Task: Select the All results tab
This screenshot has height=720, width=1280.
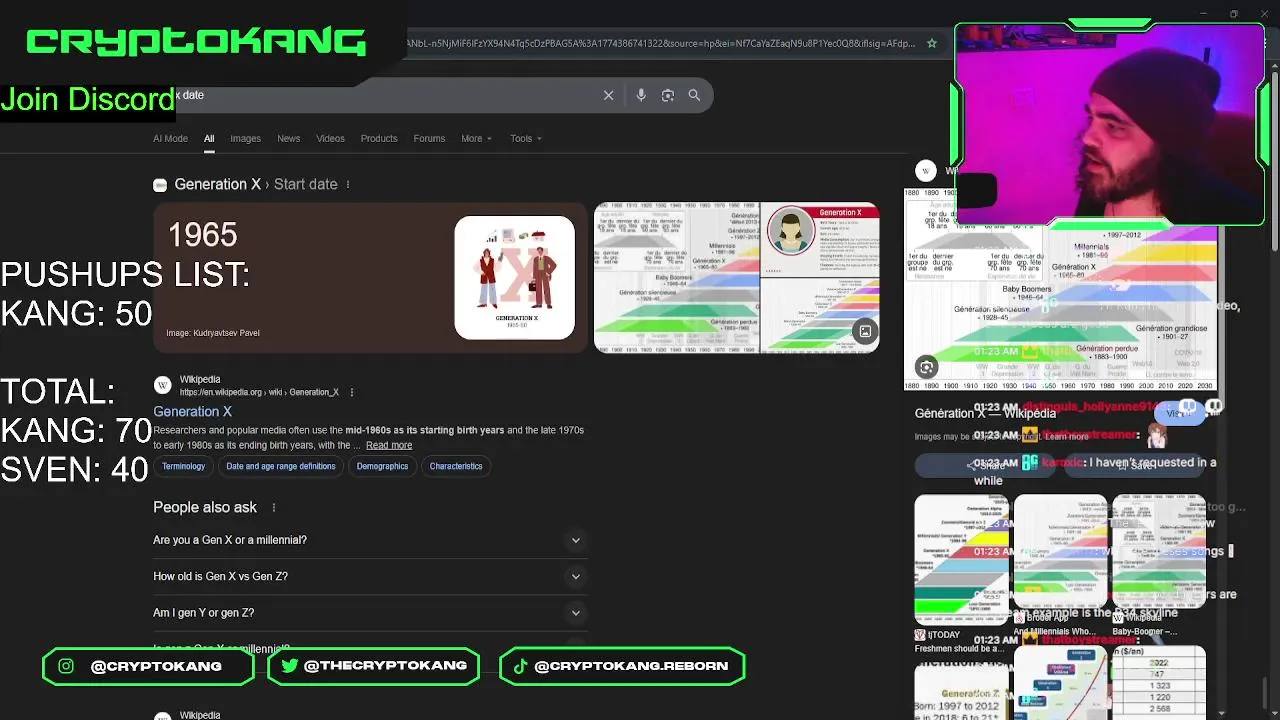Action: pyautogui.click(x=209, y=139)
